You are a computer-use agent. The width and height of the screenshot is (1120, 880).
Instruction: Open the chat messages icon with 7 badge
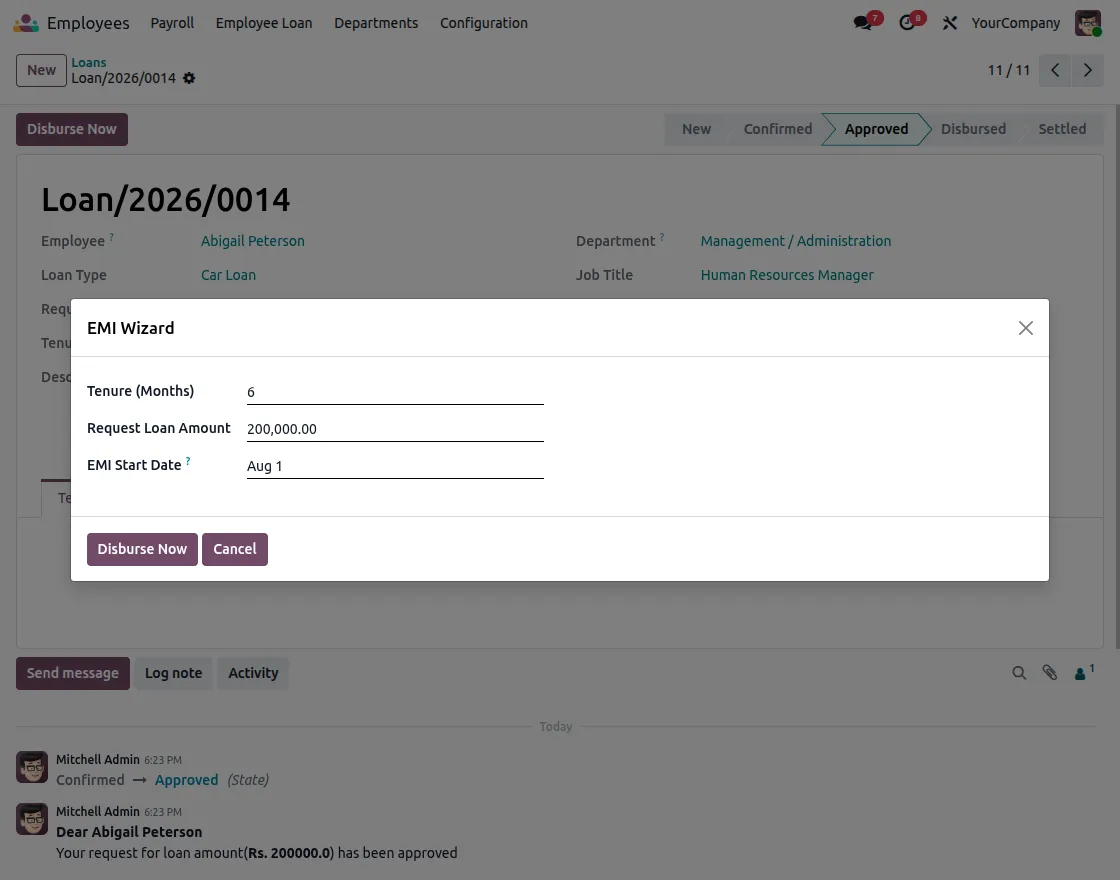[863, 23]
